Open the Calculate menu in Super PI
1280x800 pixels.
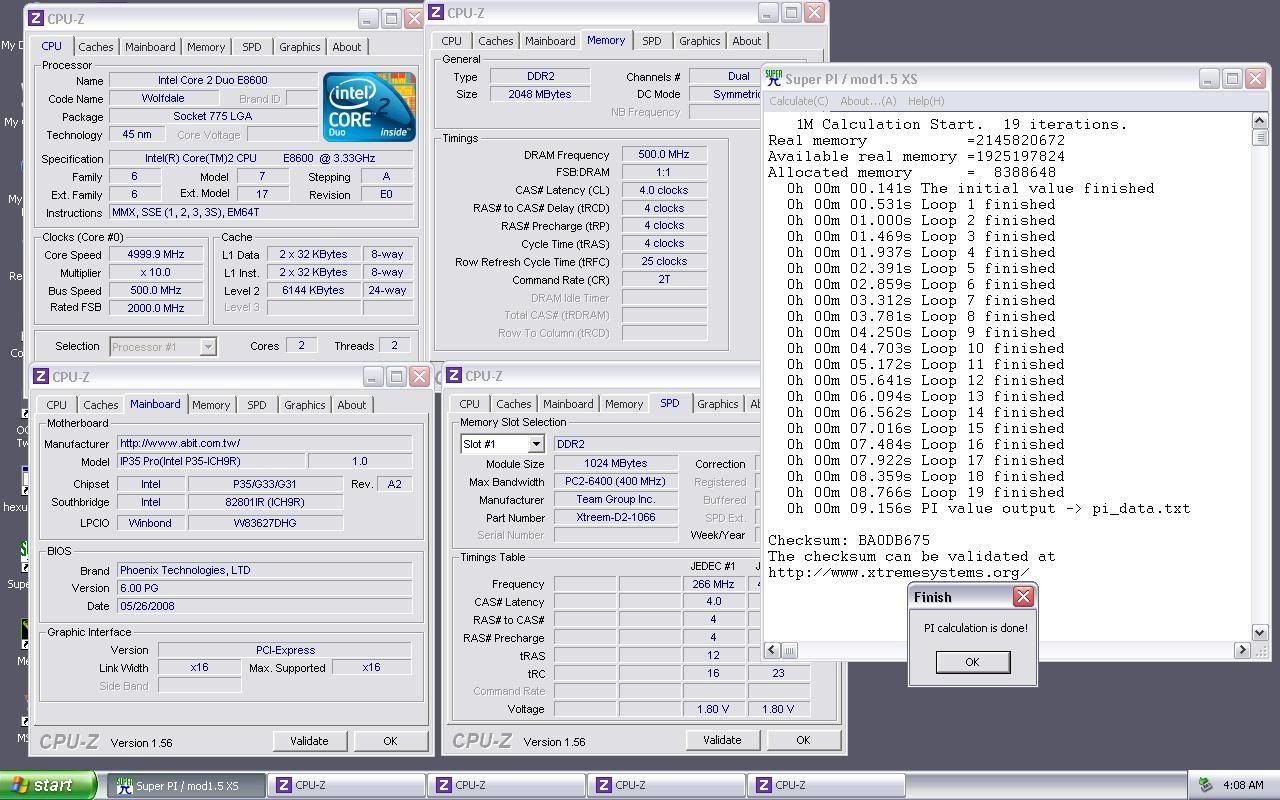pos(798,101)
